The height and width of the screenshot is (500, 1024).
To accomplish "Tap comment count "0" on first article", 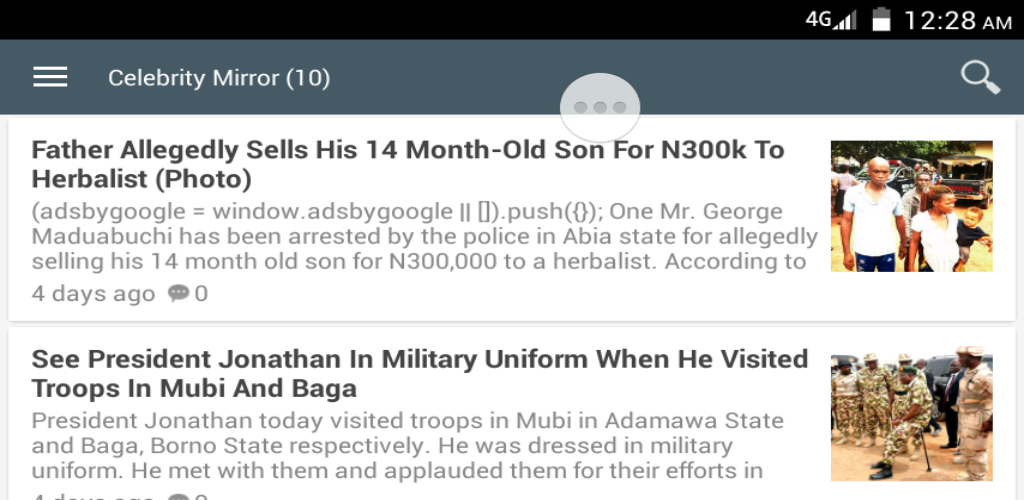I will pos(202,294).
